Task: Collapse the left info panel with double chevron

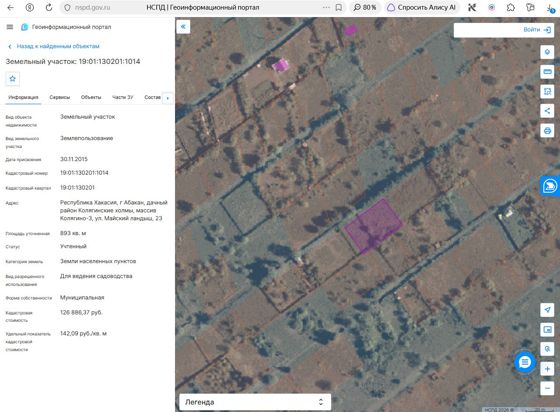Action: 183,26
